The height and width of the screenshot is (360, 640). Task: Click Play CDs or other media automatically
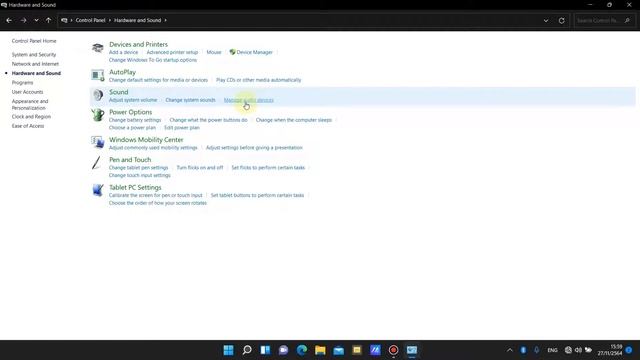tap(258, 80)
